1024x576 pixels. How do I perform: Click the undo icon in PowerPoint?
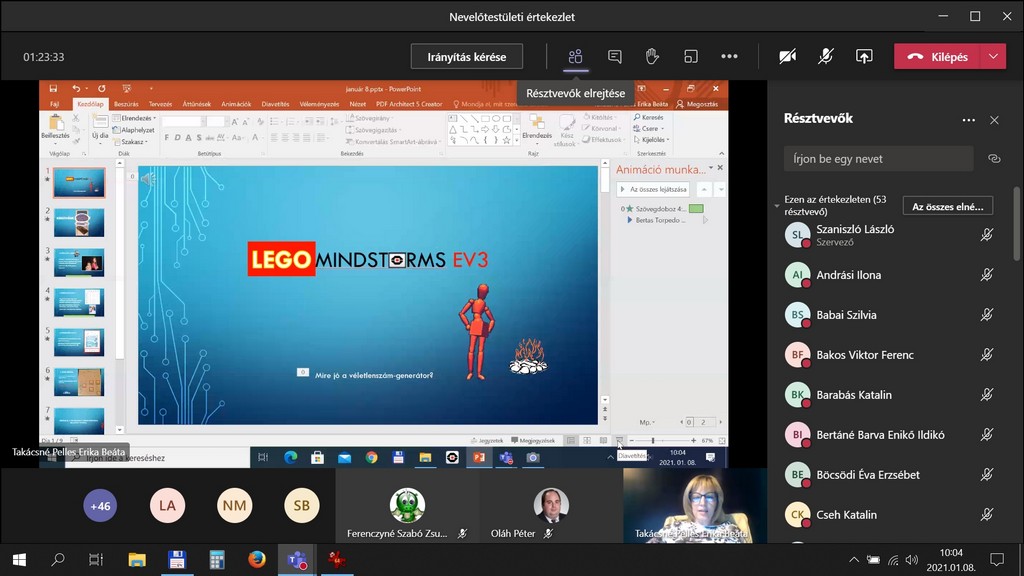pos(76,89)
